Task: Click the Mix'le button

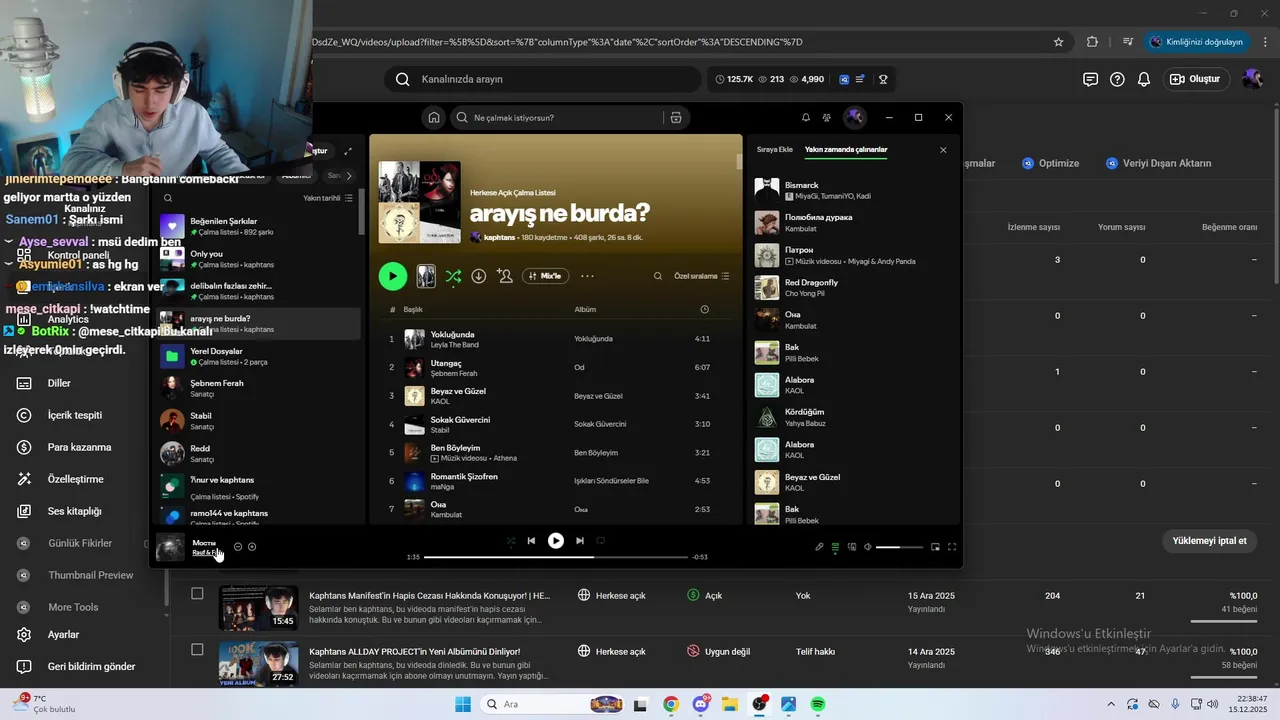Action: (545, 276)
